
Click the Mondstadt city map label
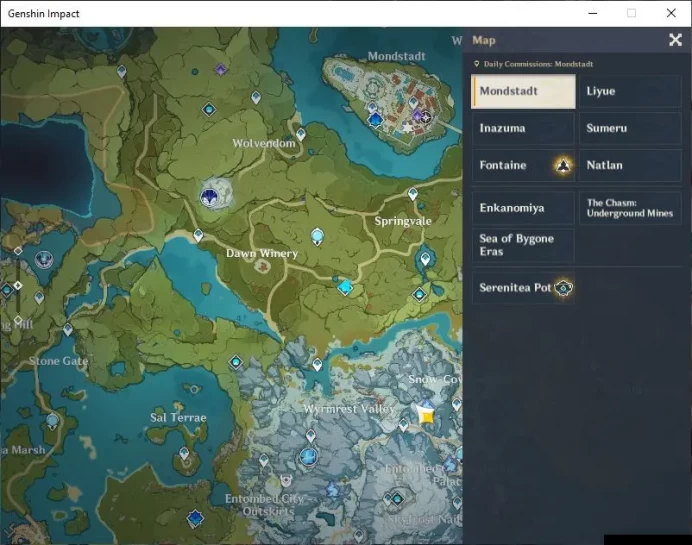(x=396, y=56)
